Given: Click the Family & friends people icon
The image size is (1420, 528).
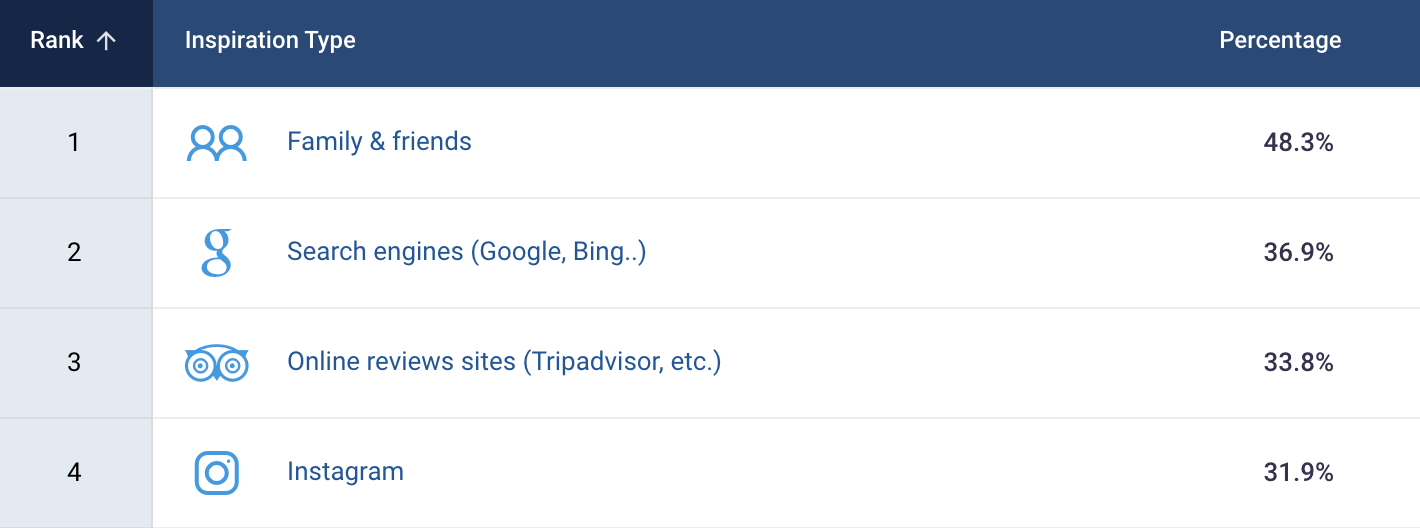Looking at the screenshot, I should point(216,143).
